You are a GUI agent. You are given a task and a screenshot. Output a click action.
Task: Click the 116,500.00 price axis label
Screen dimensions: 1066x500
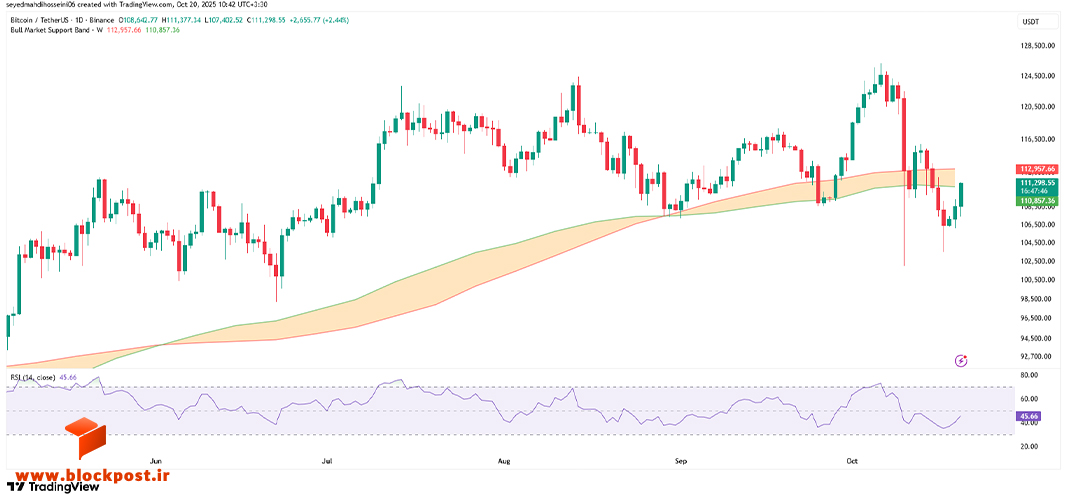(1036, 139)
